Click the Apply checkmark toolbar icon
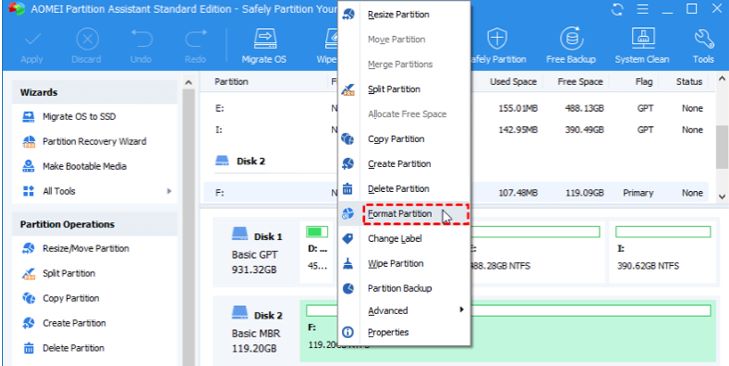Screen dimensions: 729x366 pos(32,40)
